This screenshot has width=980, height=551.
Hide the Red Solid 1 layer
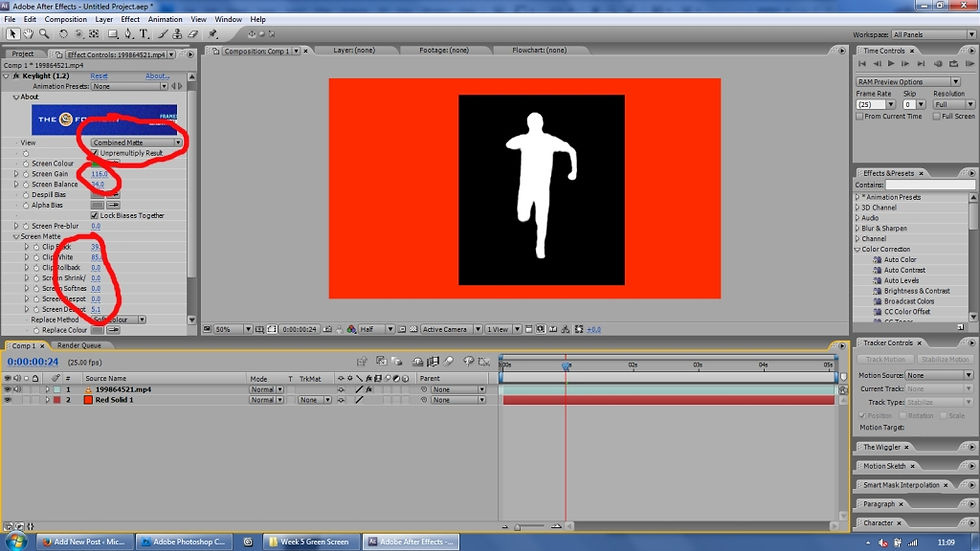click(x=8, y=400)
